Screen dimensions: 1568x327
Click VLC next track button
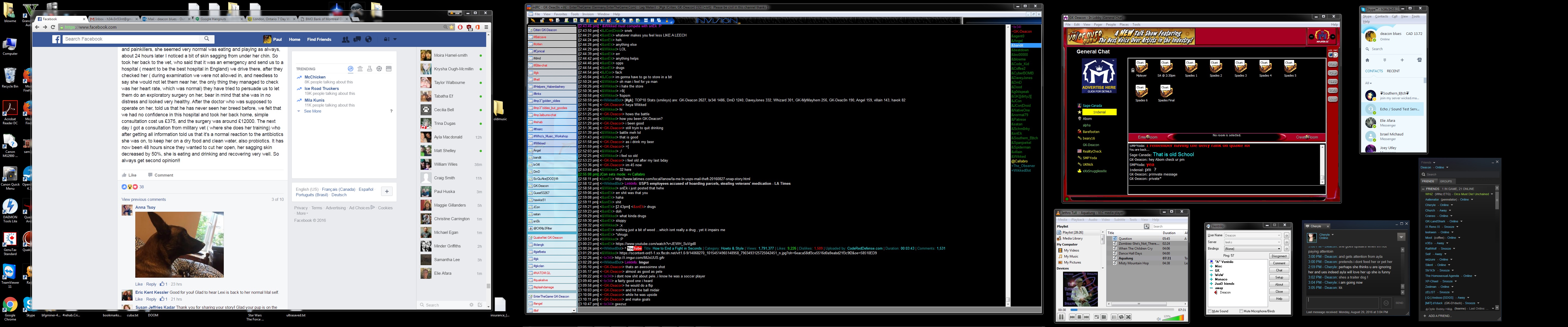point(1086,317)
